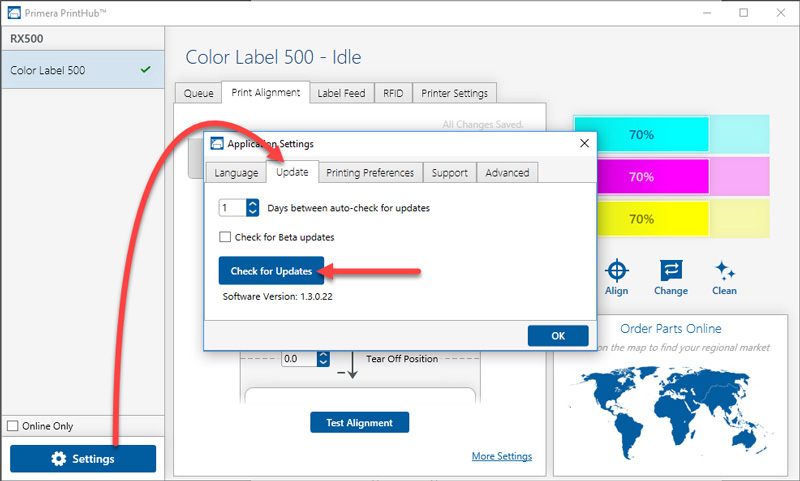
Task: Click the Test Alignment button
Action: coord(360,422)
